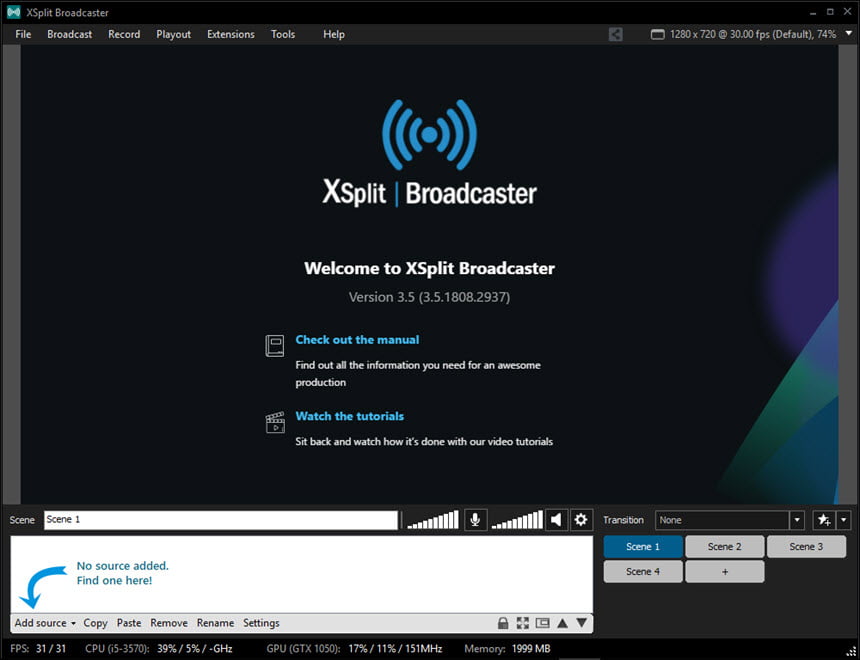Image resolution: width=860 pixels, height=660 pixels.
Task: Switch to Scene 2
Action: click(725, 546)
